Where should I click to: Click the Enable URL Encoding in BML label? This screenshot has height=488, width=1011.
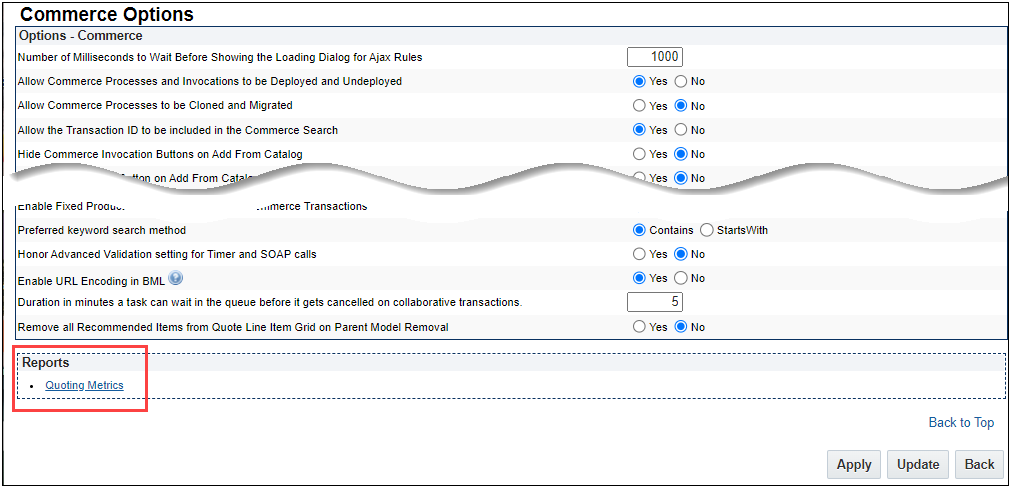coord(91,281)
